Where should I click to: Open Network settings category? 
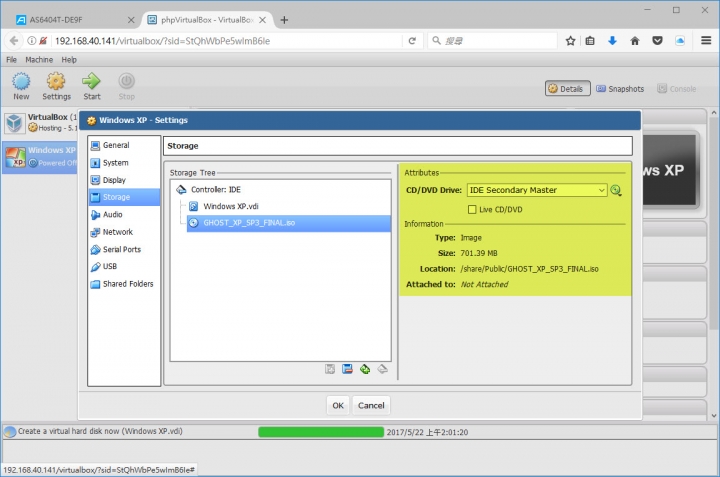point(124,232)
